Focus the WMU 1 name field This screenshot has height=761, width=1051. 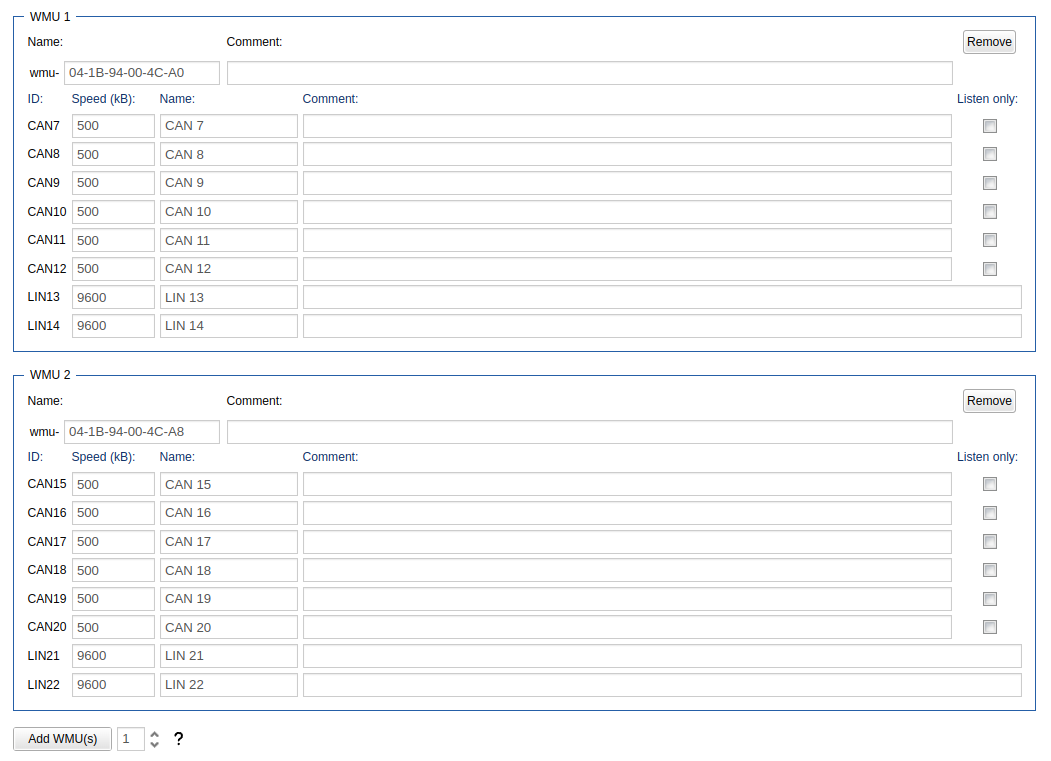[x=141, y=73]
